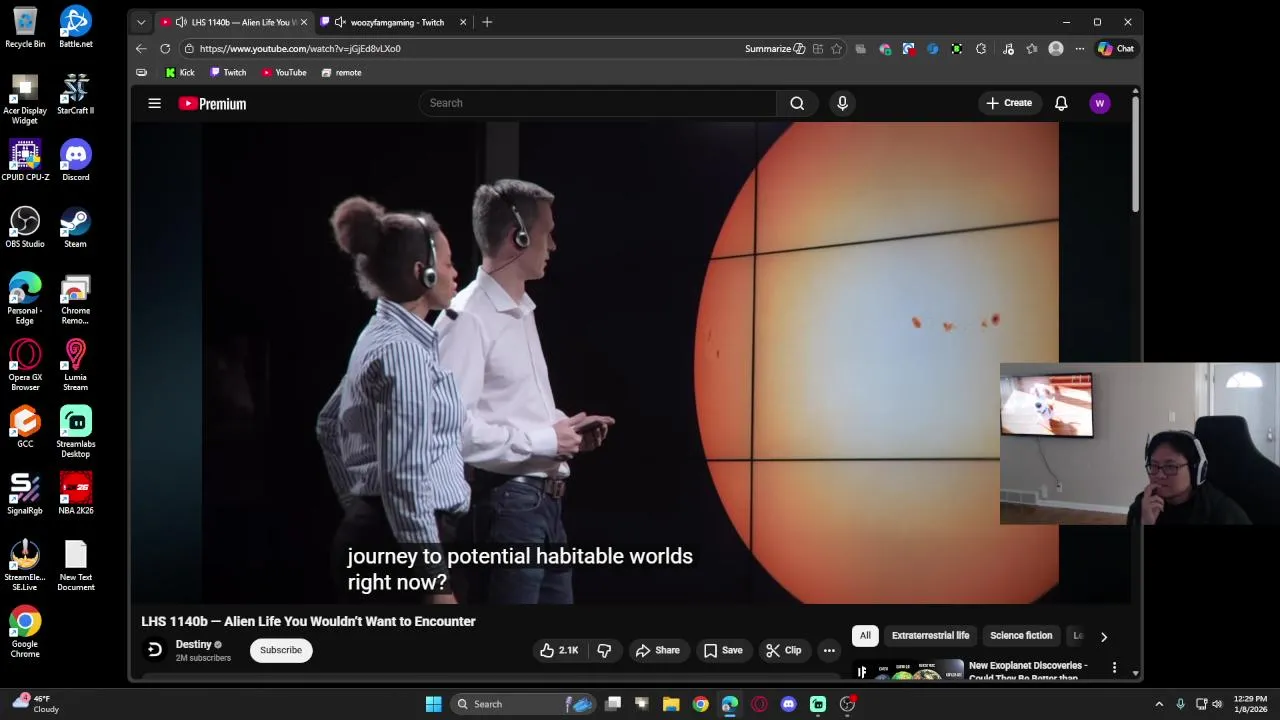Click the Clip button

point(783,650)
